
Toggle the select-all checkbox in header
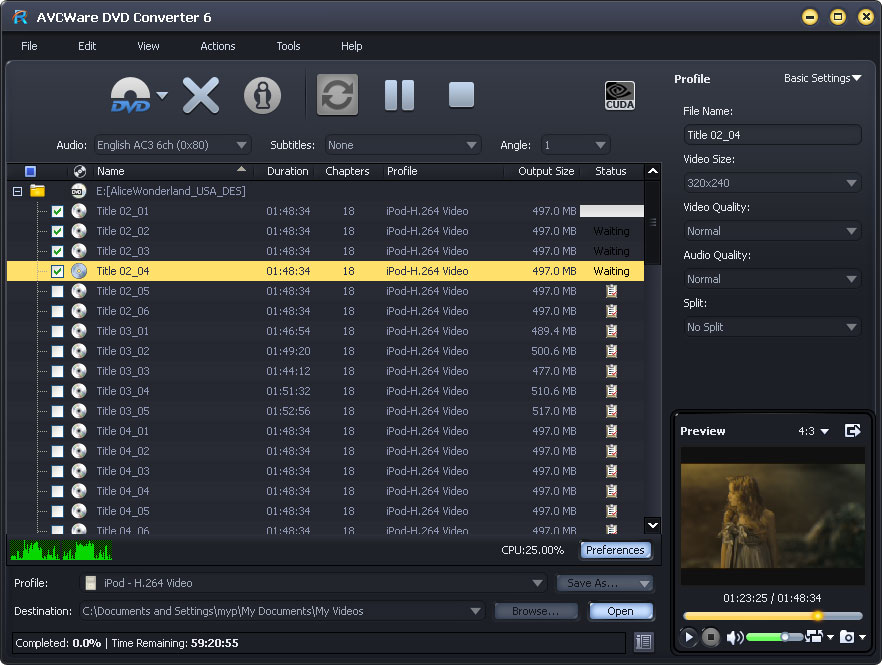coord(31,171)
